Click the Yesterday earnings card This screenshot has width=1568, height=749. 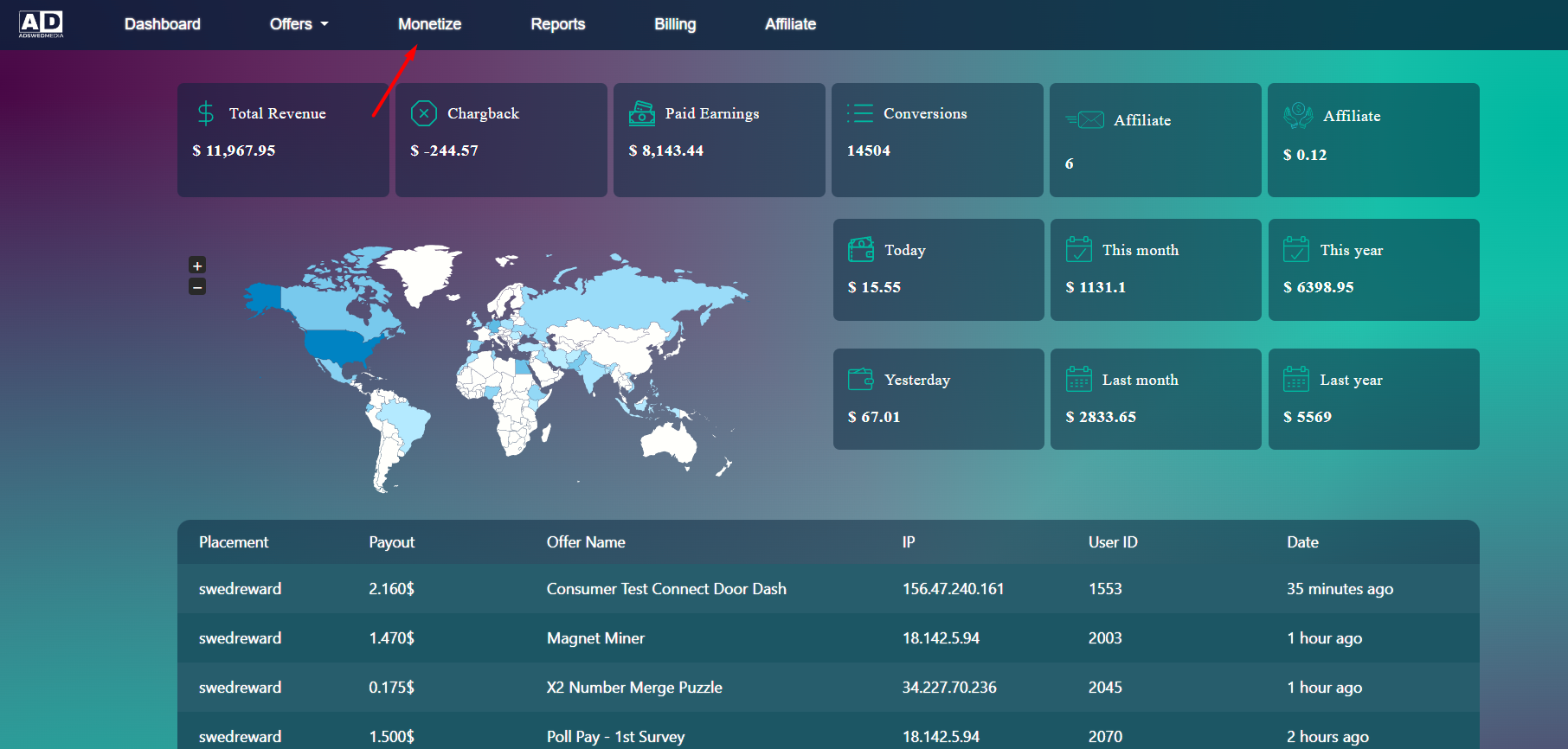coord(938,399)
